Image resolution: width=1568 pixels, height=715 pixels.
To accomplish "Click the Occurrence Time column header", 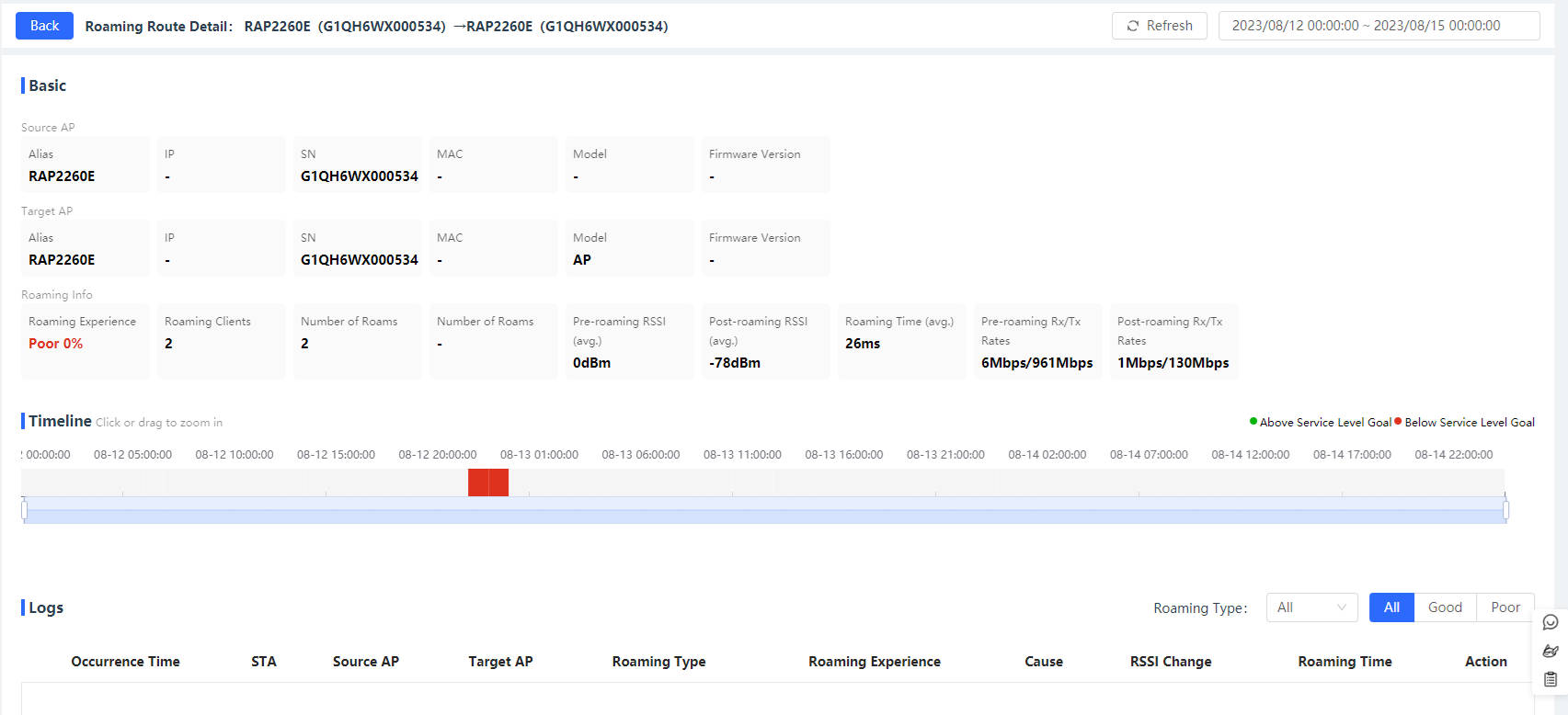I will coord(126,662).
